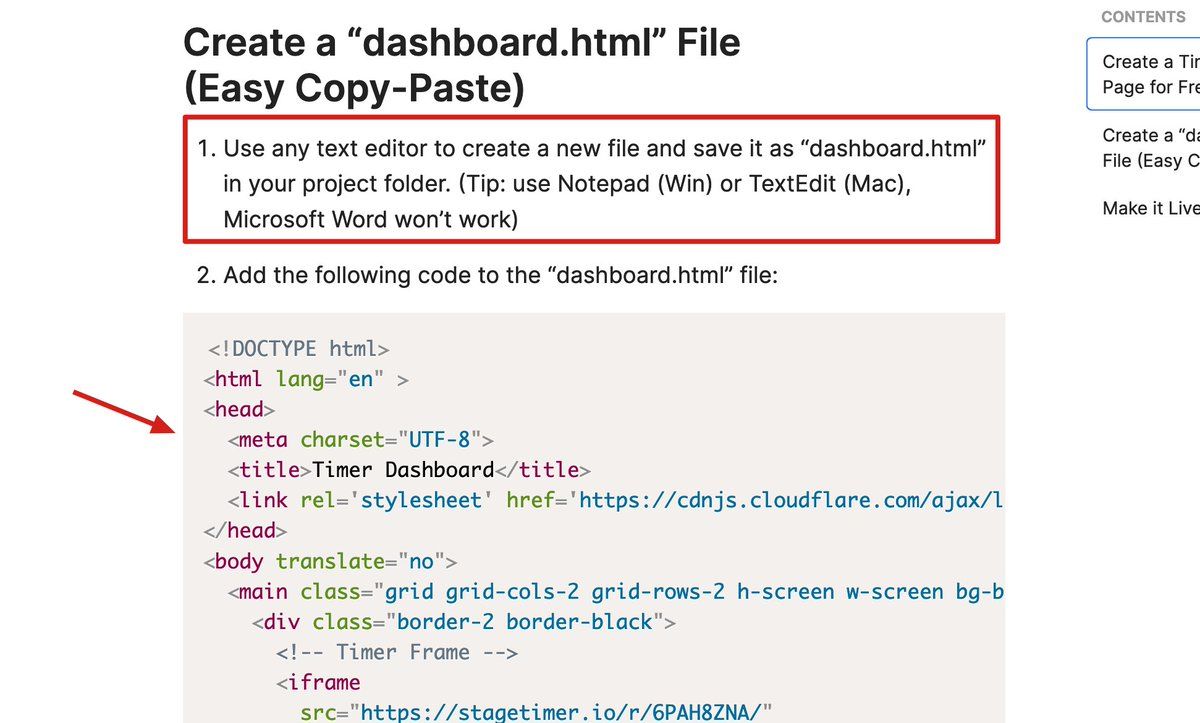1200x723 pixels.
Task: Click the <!DOCTYPE html> code line
Action: point(298,349)
